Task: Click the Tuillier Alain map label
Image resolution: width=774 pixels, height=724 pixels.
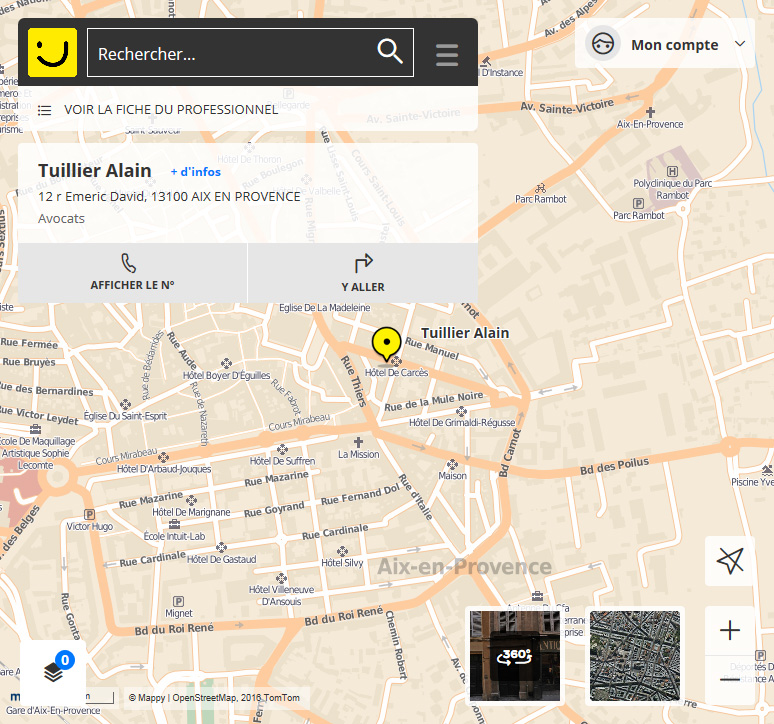Action: click(465, 333)
